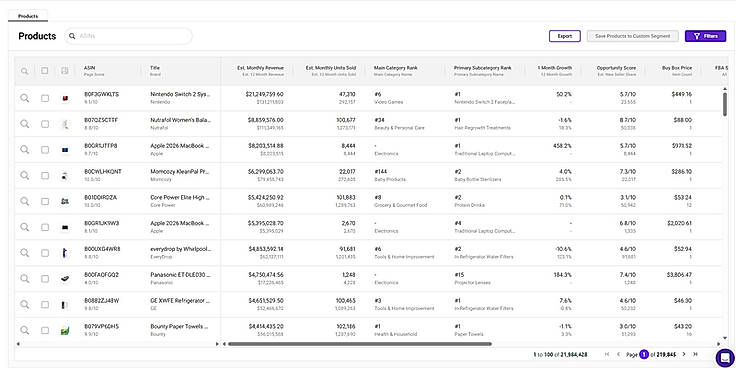Click ASIN text B0F3GWKLTS
Viewport: 736px width, 368px height.
click(101, 94)
